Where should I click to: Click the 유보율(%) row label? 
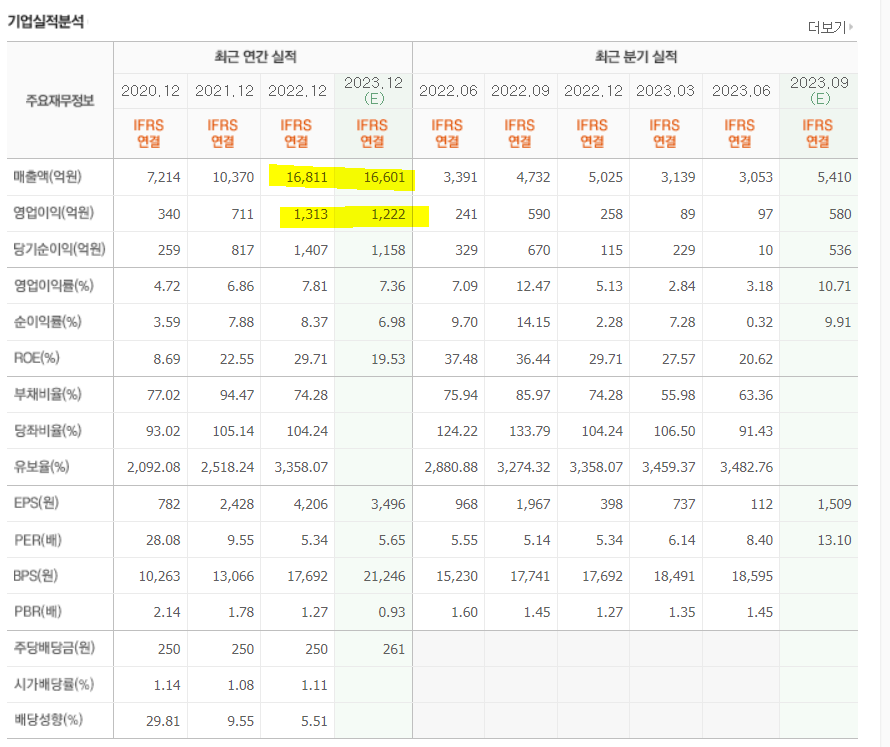(x=41, y=467)
